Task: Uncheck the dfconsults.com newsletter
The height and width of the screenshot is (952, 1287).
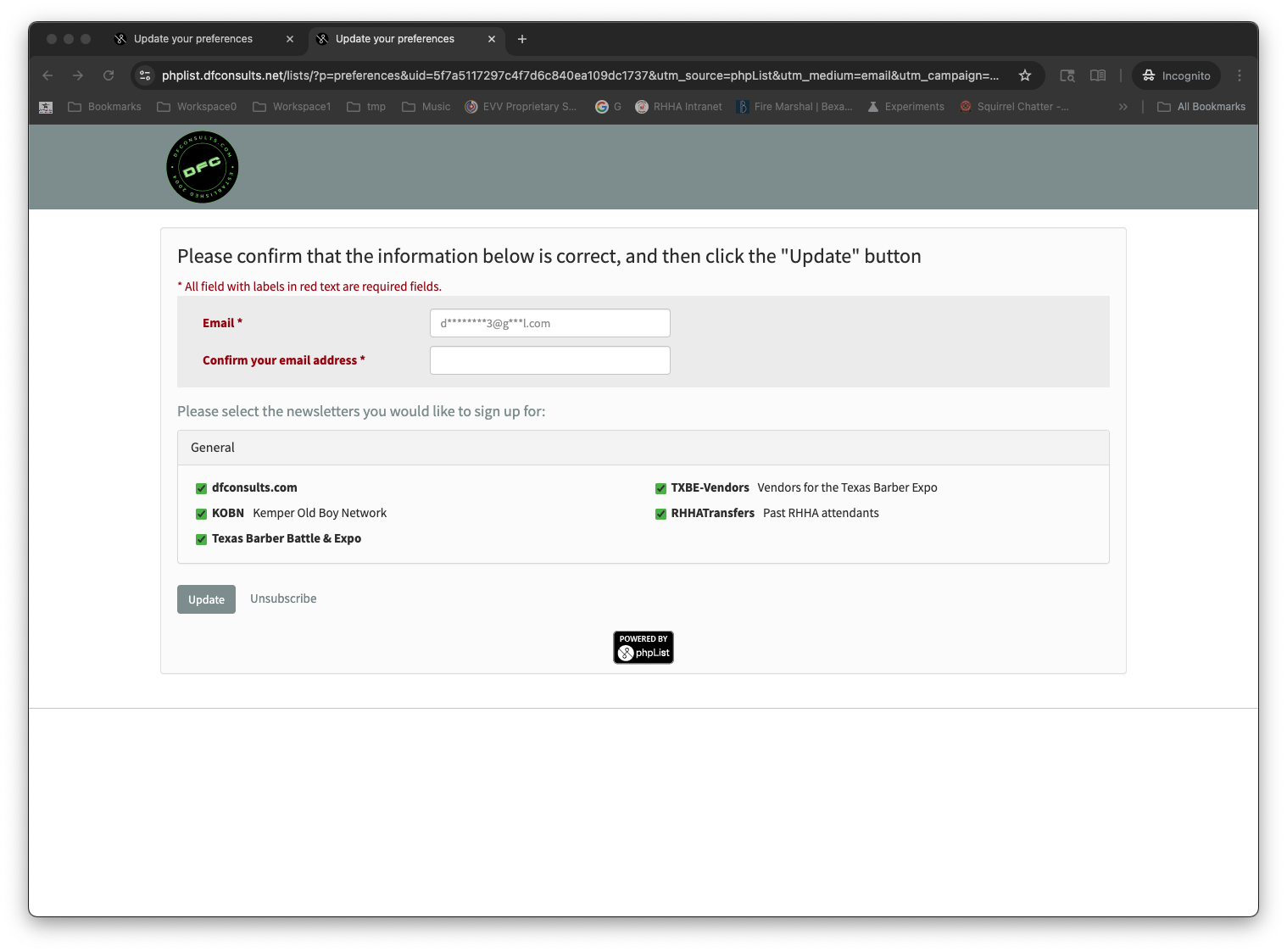Action: coord(201,488)
